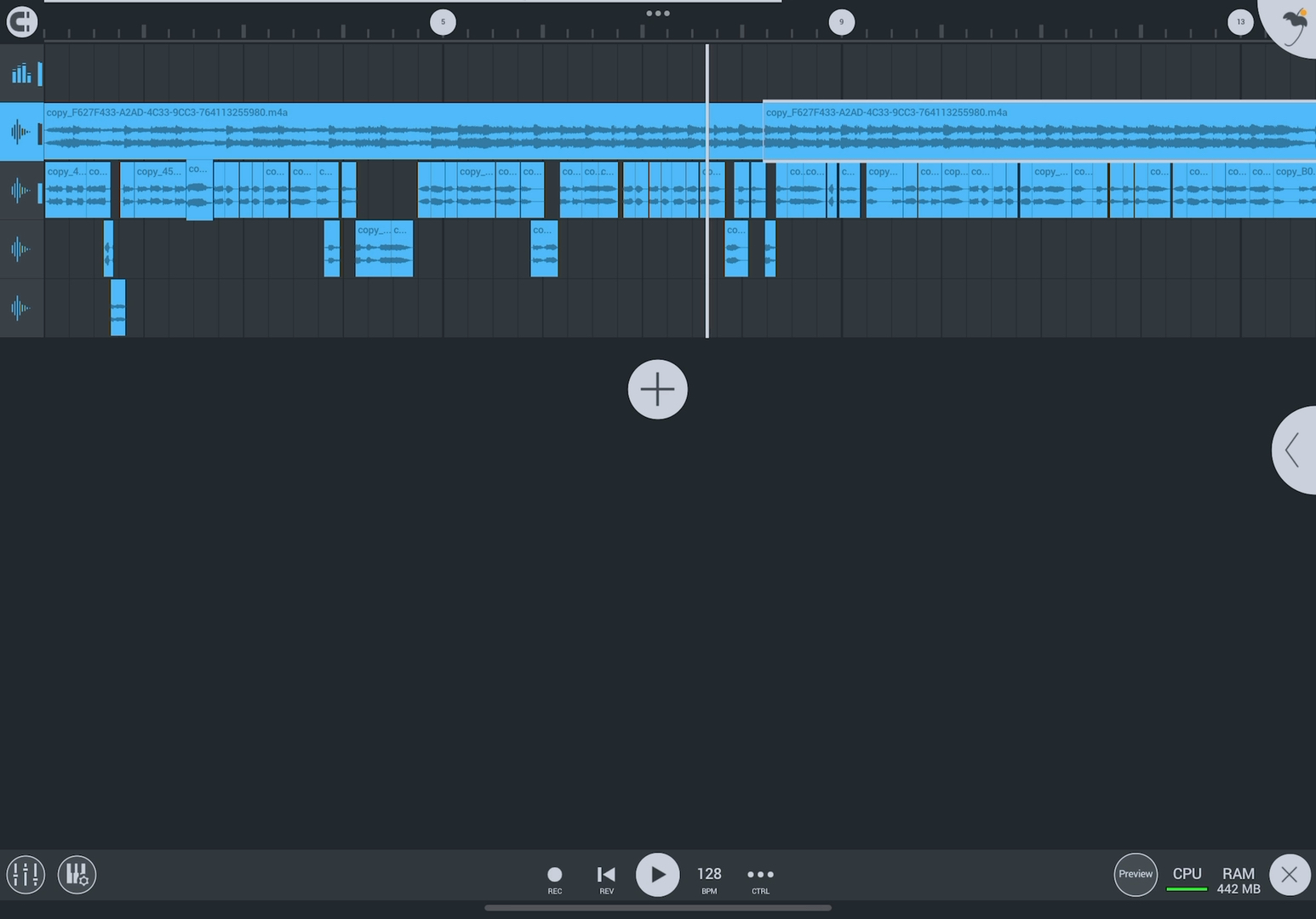Tap the FL Studio logo at top-left

click(21, 21)
